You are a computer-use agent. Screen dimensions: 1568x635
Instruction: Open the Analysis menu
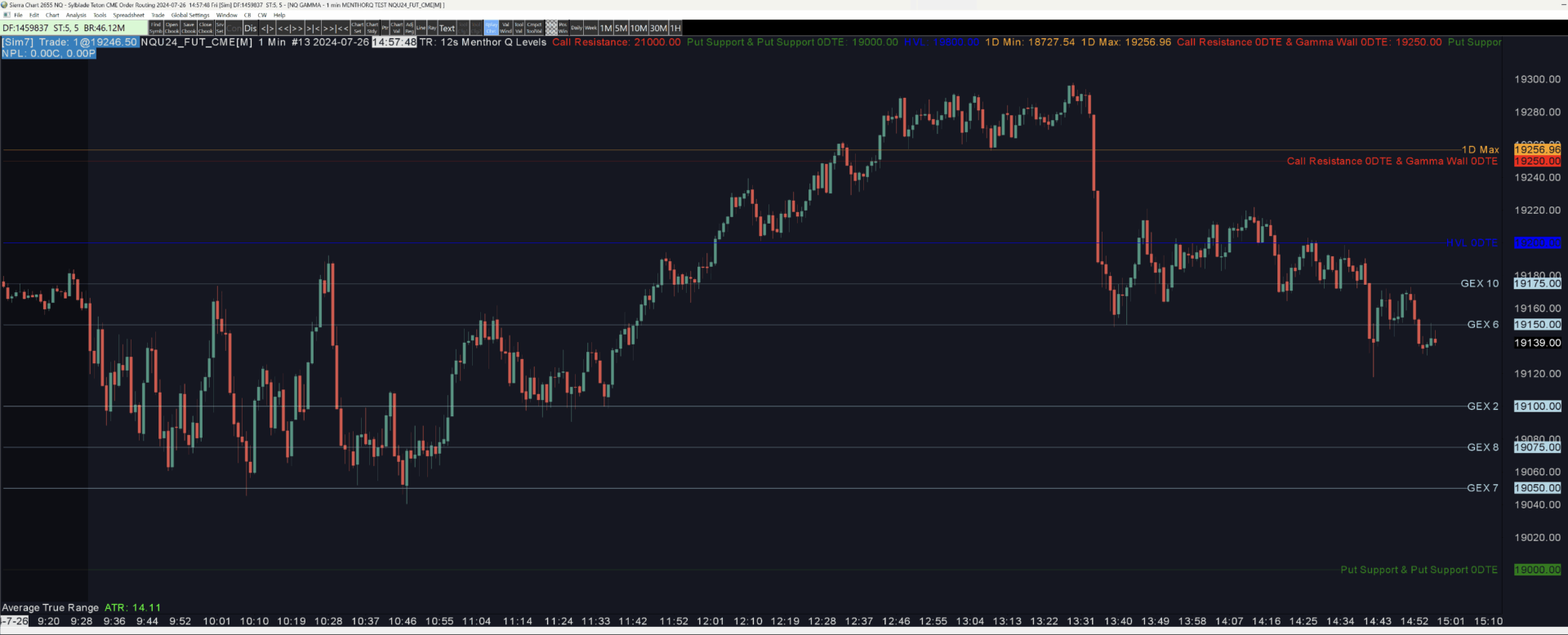pos(76,15)
